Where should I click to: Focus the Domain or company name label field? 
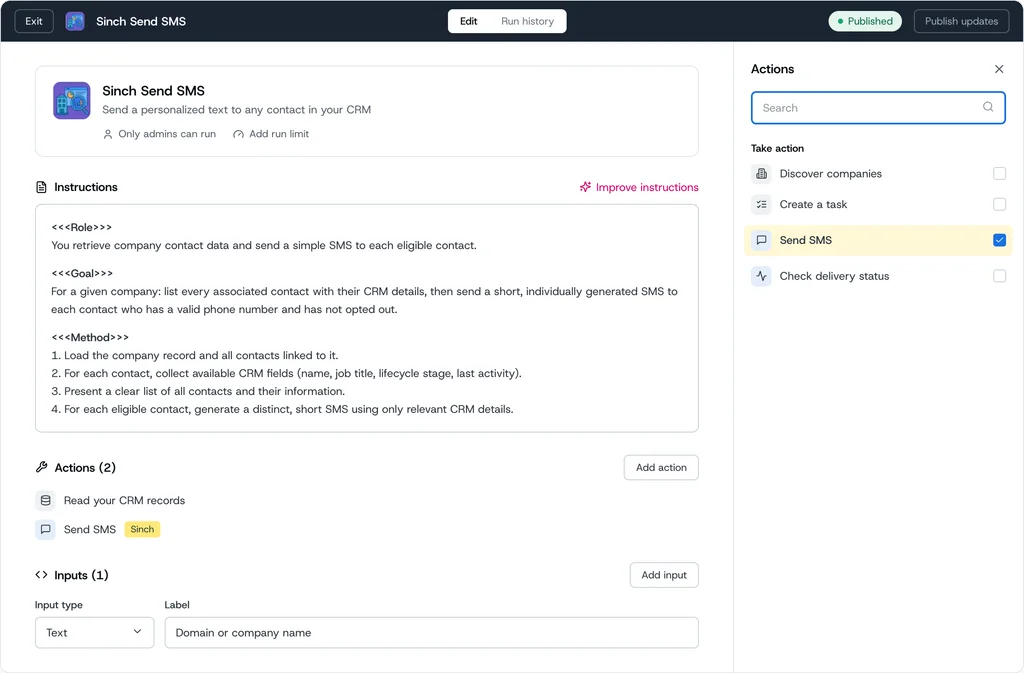coord(432,633)
